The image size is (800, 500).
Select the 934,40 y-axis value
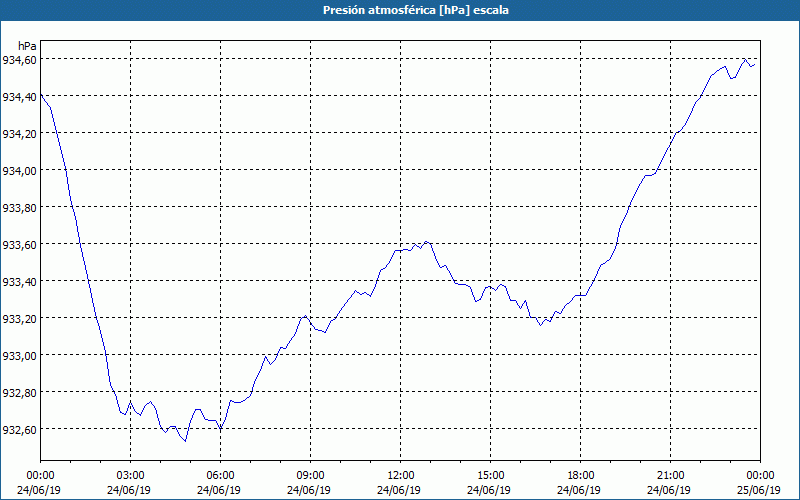[x=20, y=97]
